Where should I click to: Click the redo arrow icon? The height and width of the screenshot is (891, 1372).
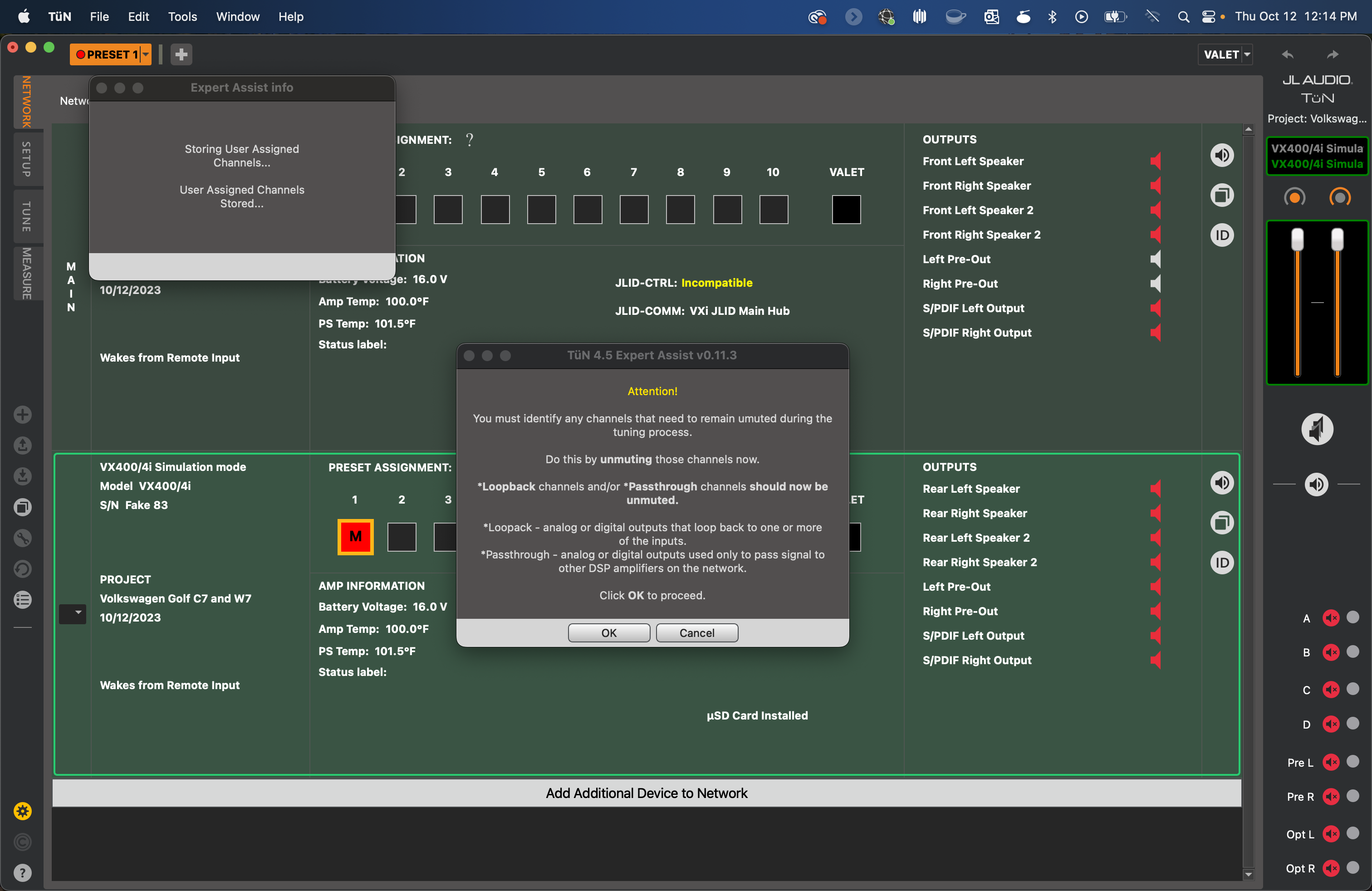tap(1332, 54)
